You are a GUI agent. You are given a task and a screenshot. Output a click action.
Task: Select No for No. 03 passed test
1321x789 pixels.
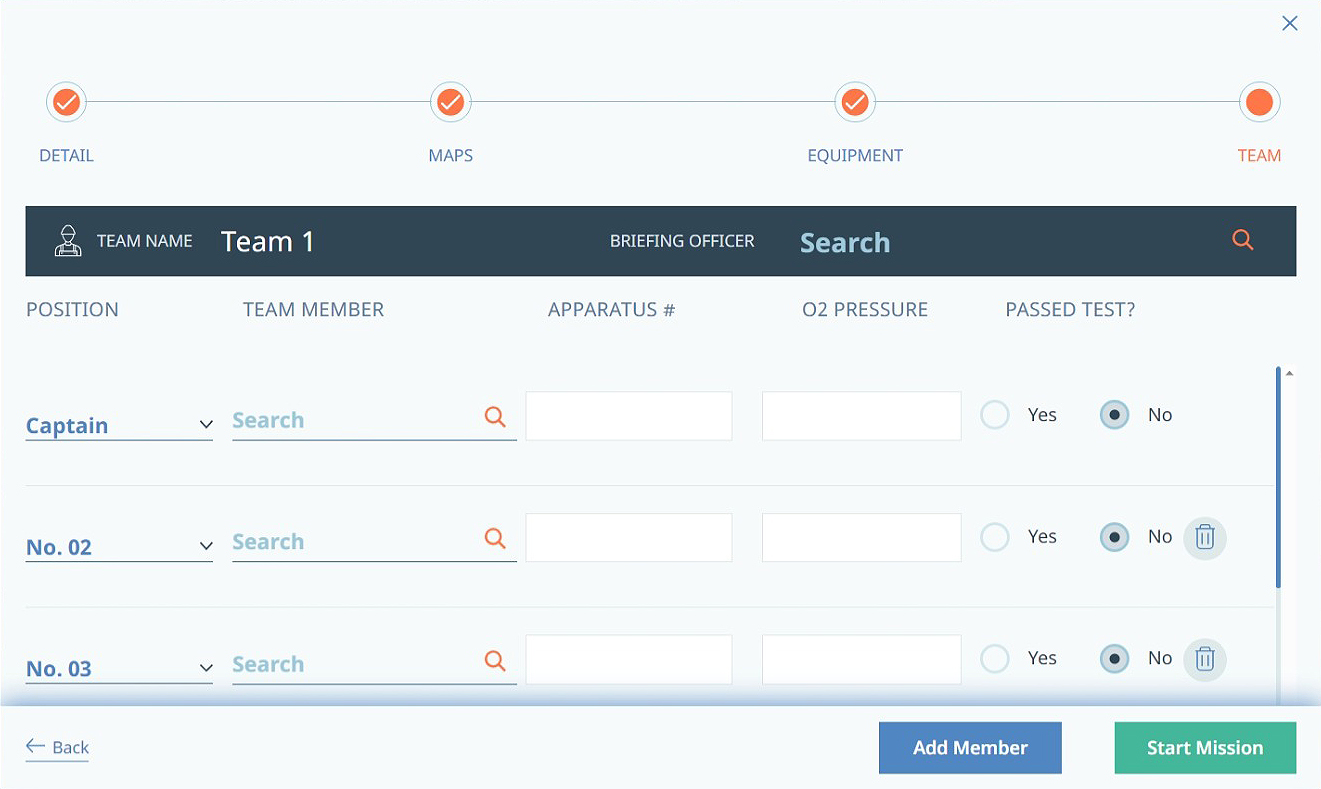click(x=1114, y=658)
